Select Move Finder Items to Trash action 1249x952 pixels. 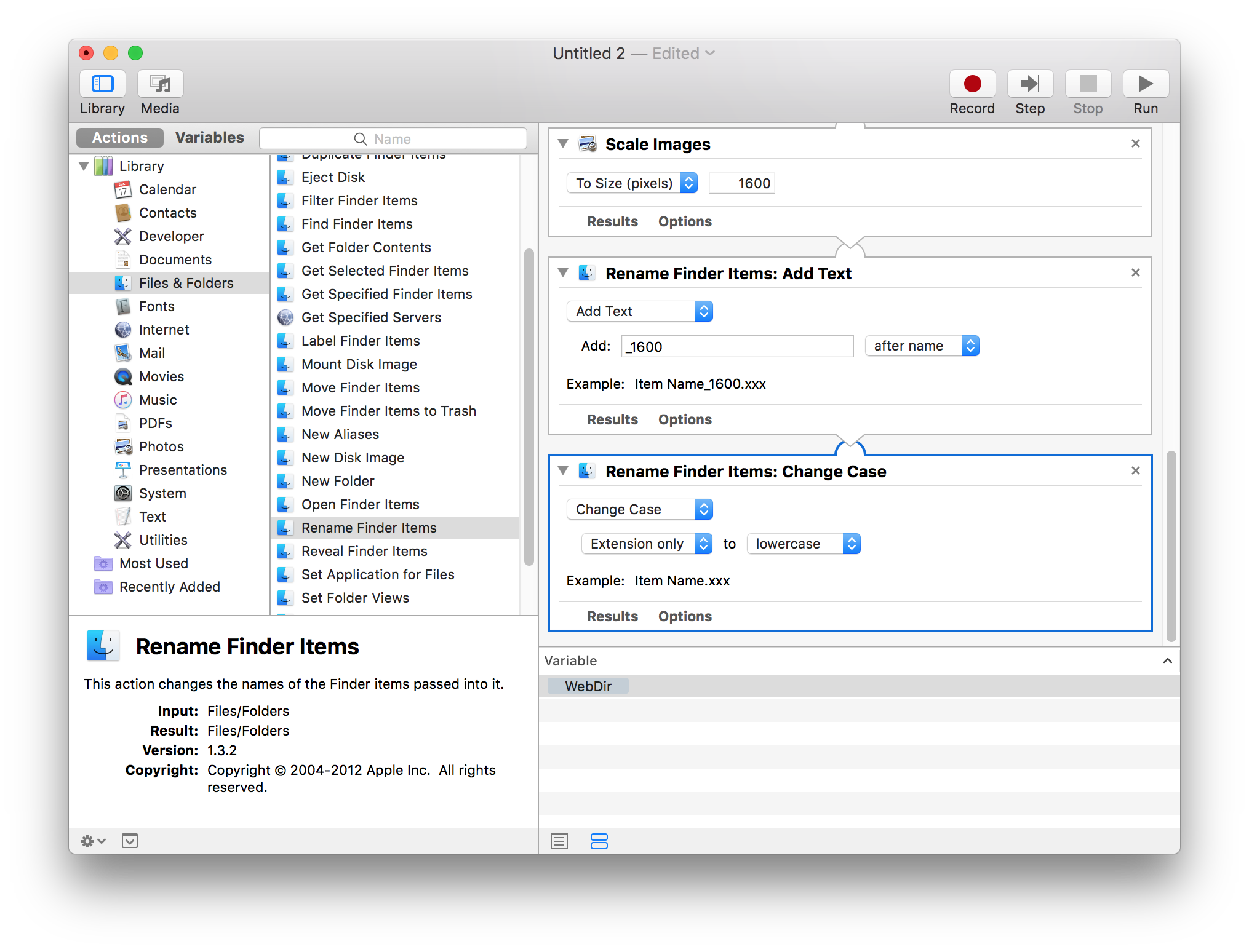pos(394,411)
